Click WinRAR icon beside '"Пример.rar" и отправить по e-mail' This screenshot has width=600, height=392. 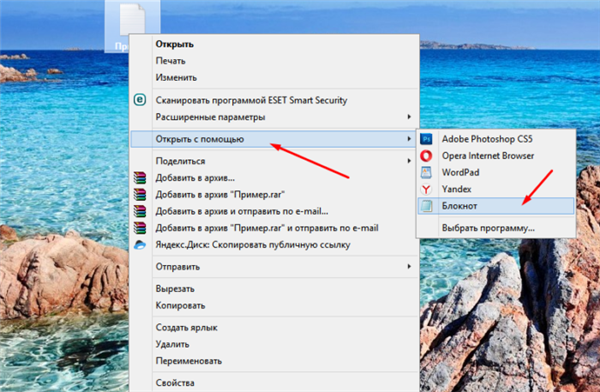[x=140, y=228]
